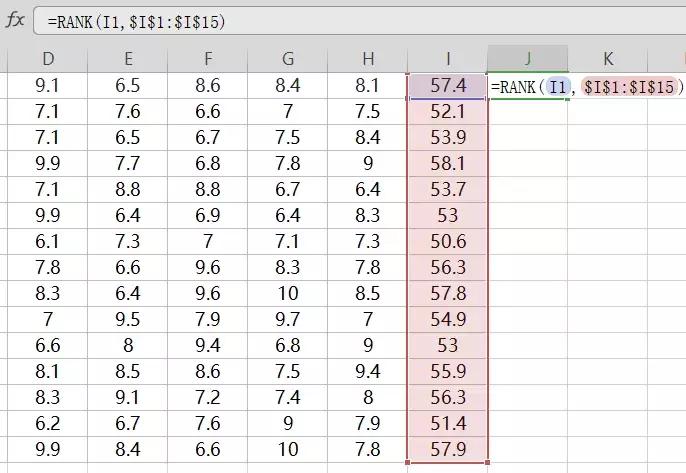Click 9.4 in column H of 55.9 row
686x473 pixels.
(x=368, y=371)
